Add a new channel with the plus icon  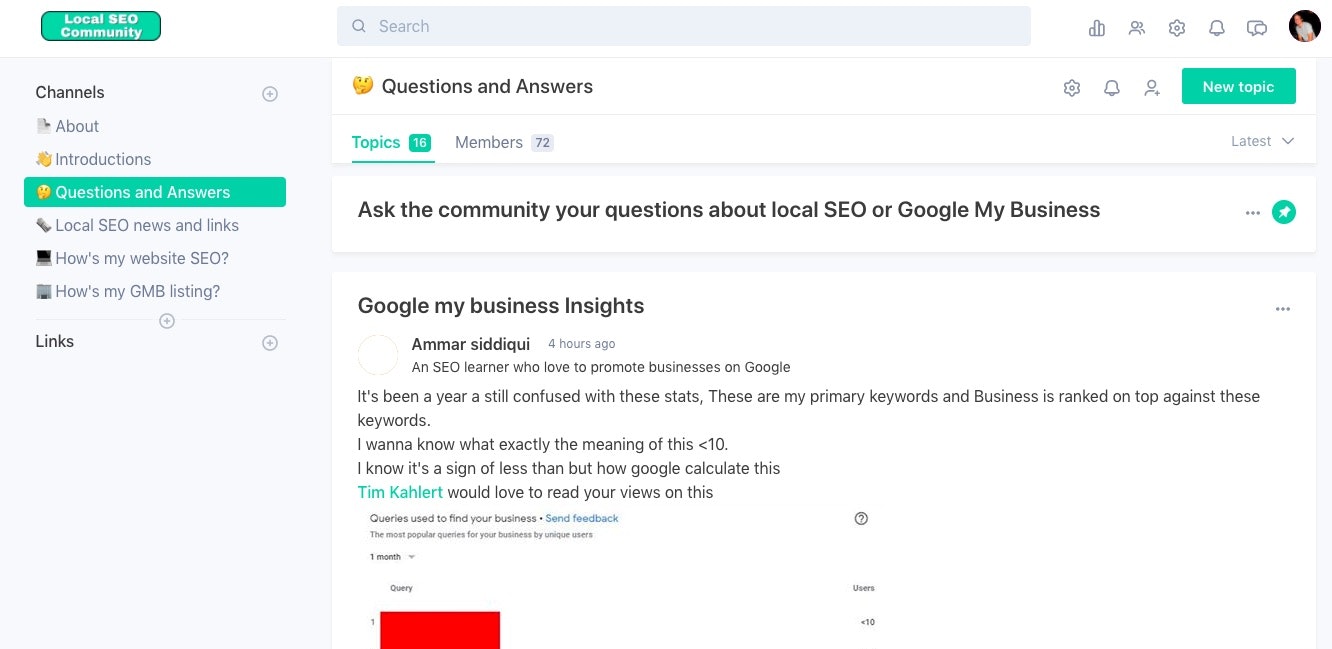pyautogui.click(x=270, y=93)
